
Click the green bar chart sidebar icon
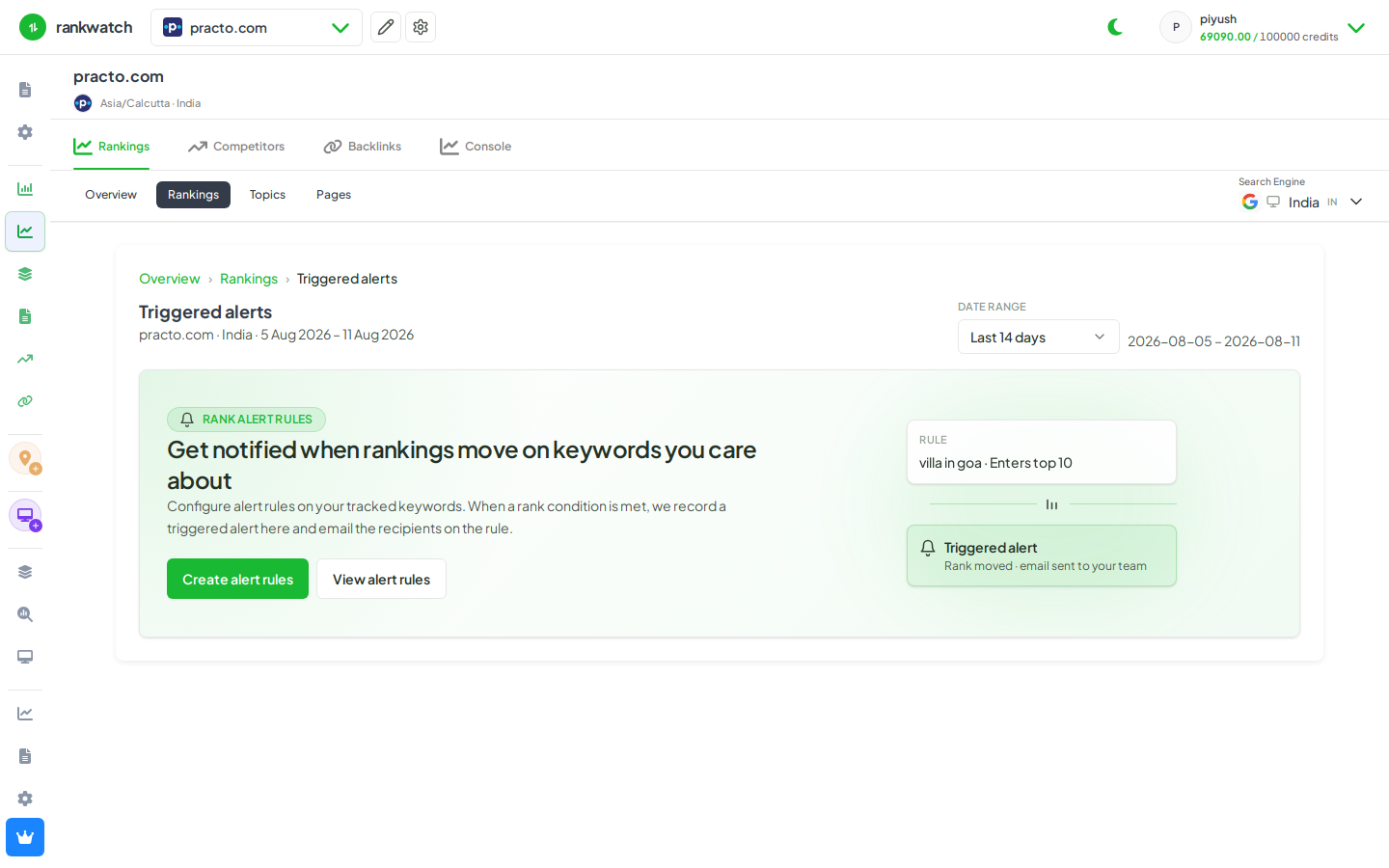click(25, 189)
